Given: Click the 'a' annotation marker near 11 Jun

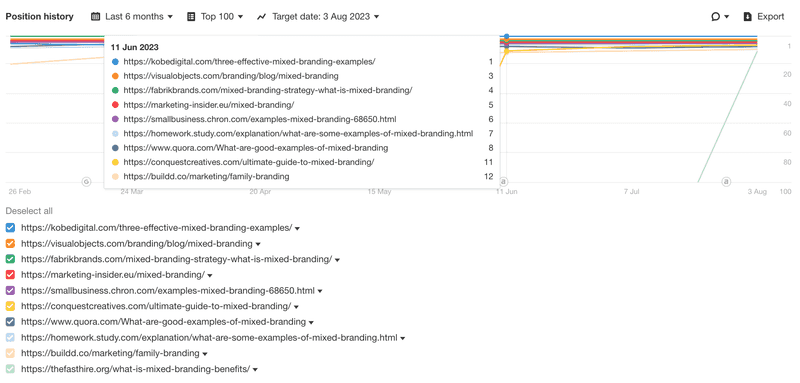Looking at the screenshot, I should pos(504,182).
